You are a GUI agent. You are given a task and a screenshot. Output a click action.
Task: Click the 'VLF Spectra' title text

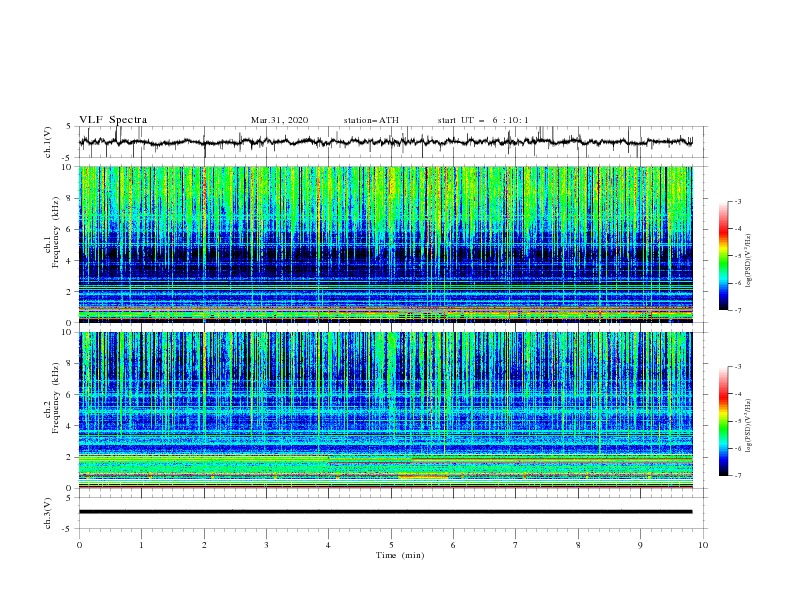[x=113, y=120]
